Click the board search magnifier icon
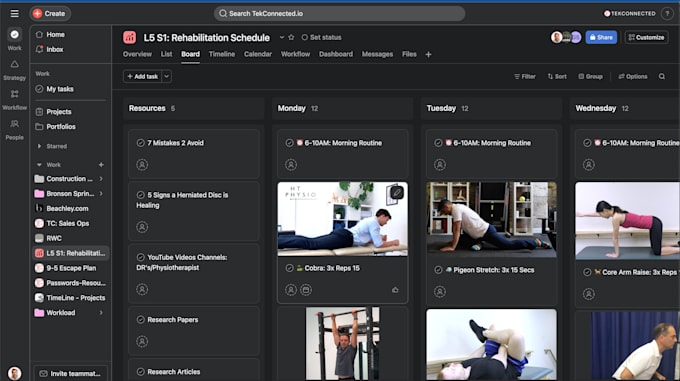Screen dimensions: 680x381 [662, 76]
